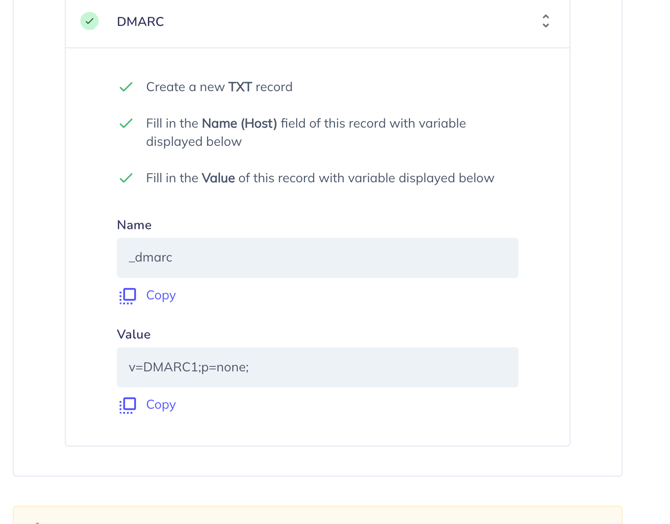Screen dimensions: 670x524
Task: Click the copy icon below the Value field
Action: pyautogui.click(x=128, y=405)
